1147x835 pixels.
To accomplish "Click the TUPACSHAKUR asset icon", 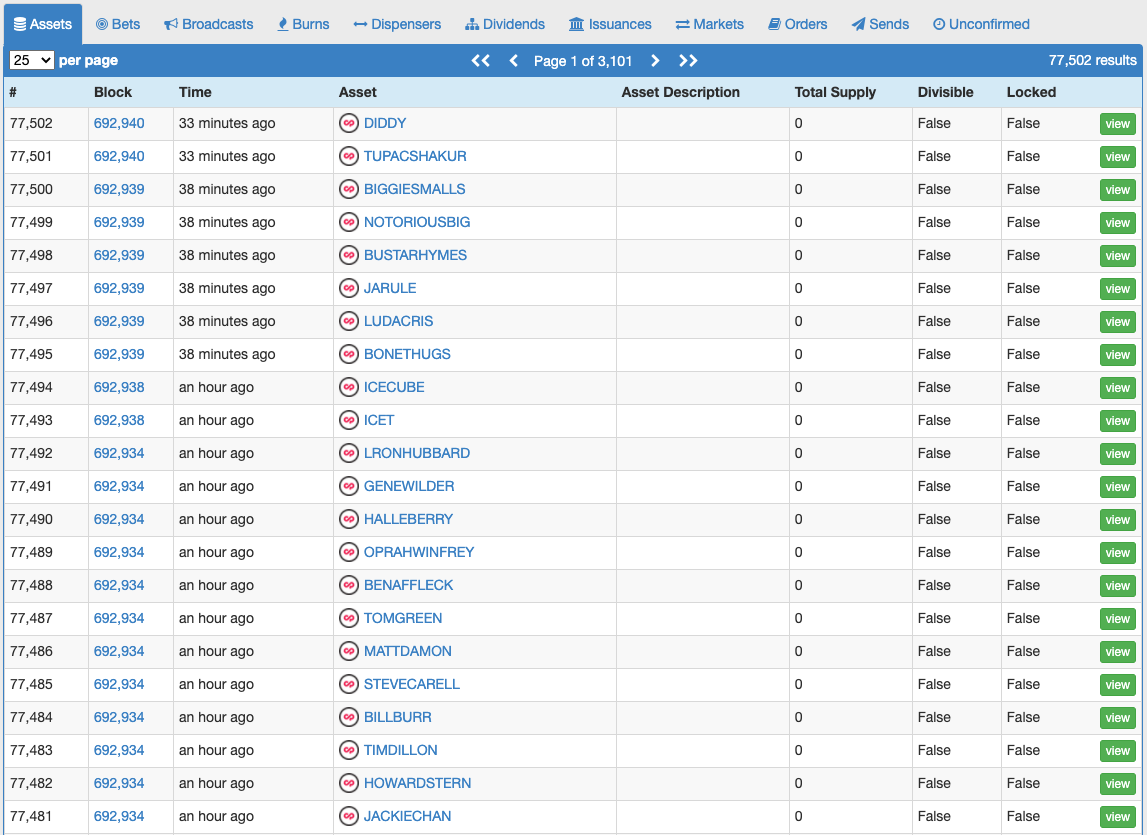I will (x=349, y=157).
